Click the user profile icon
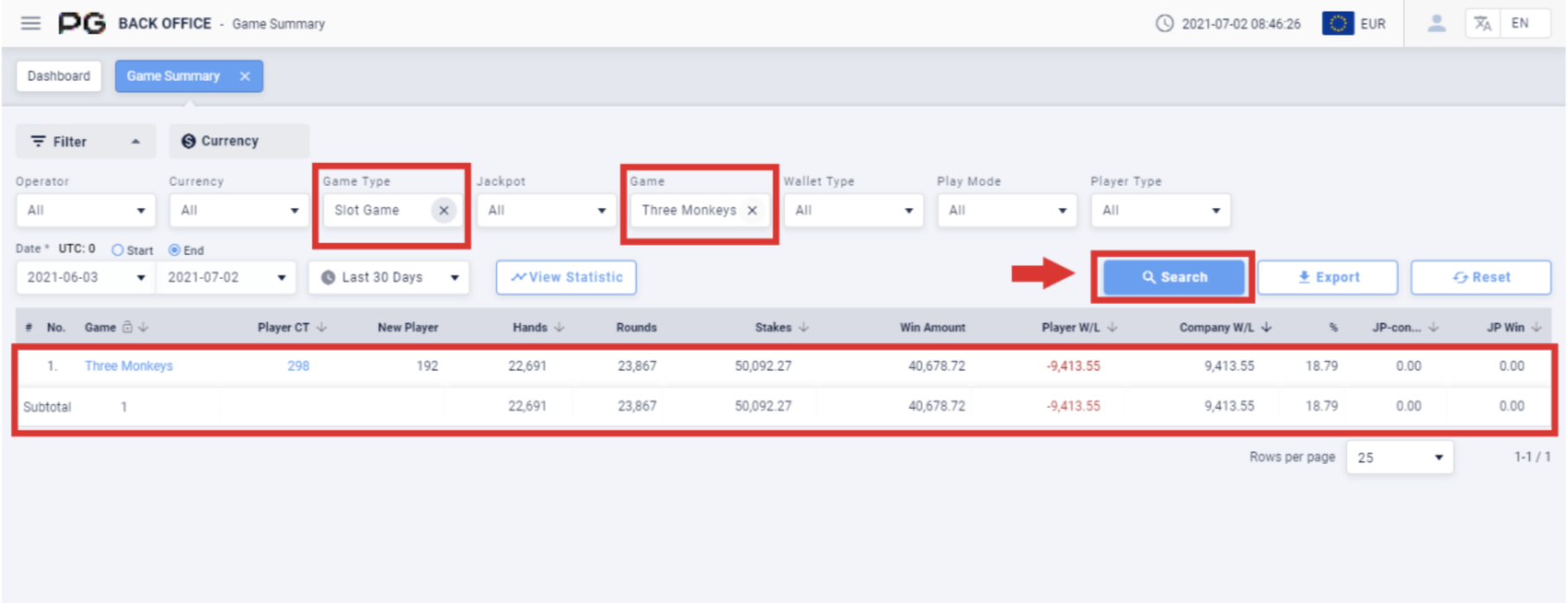This screenshot has width=1568, height=603. pyautogui.click(x=1436, y=23)
